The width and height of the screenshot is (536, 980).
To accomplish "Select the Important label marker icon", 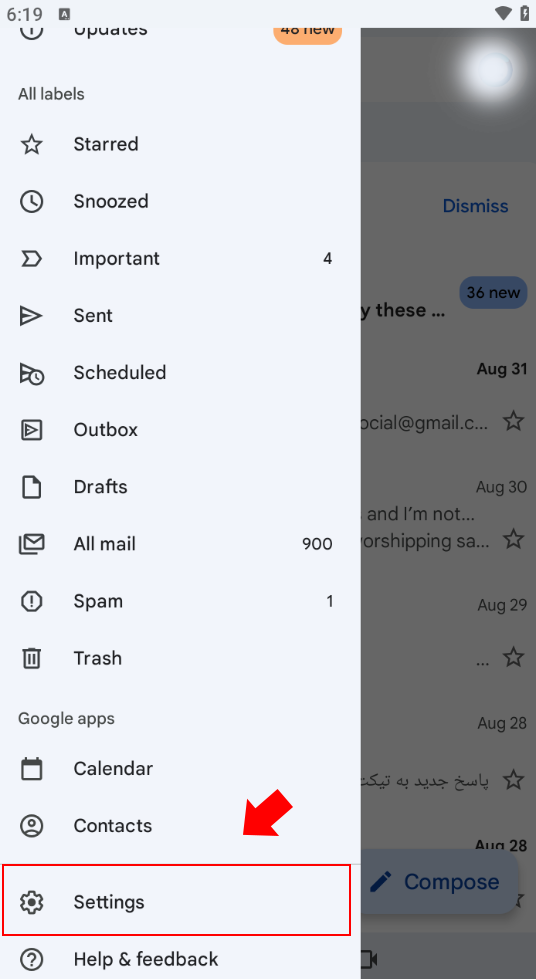I will (31, 259).
